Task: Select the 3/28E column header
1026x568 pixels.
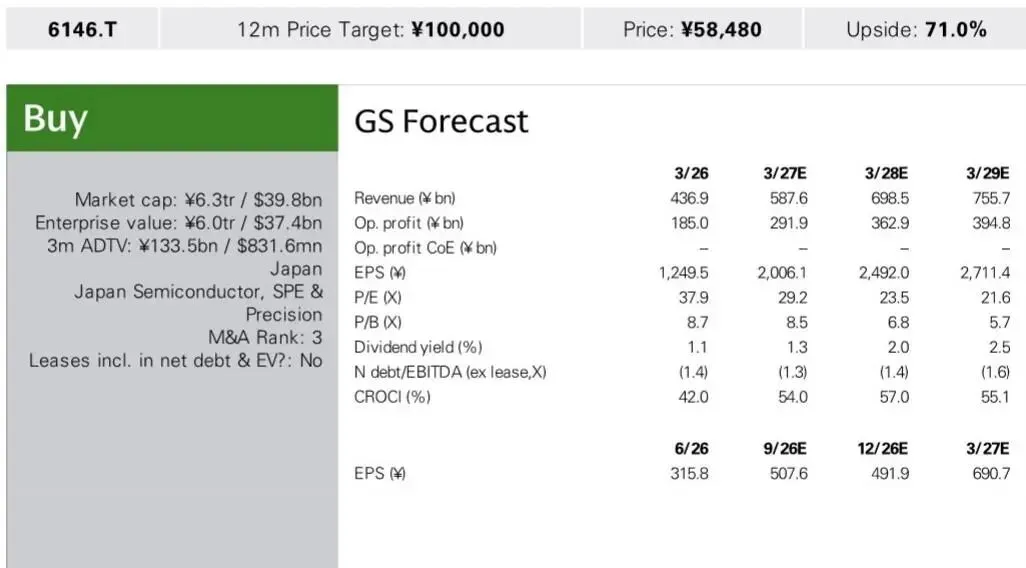Action: (886, 173)
